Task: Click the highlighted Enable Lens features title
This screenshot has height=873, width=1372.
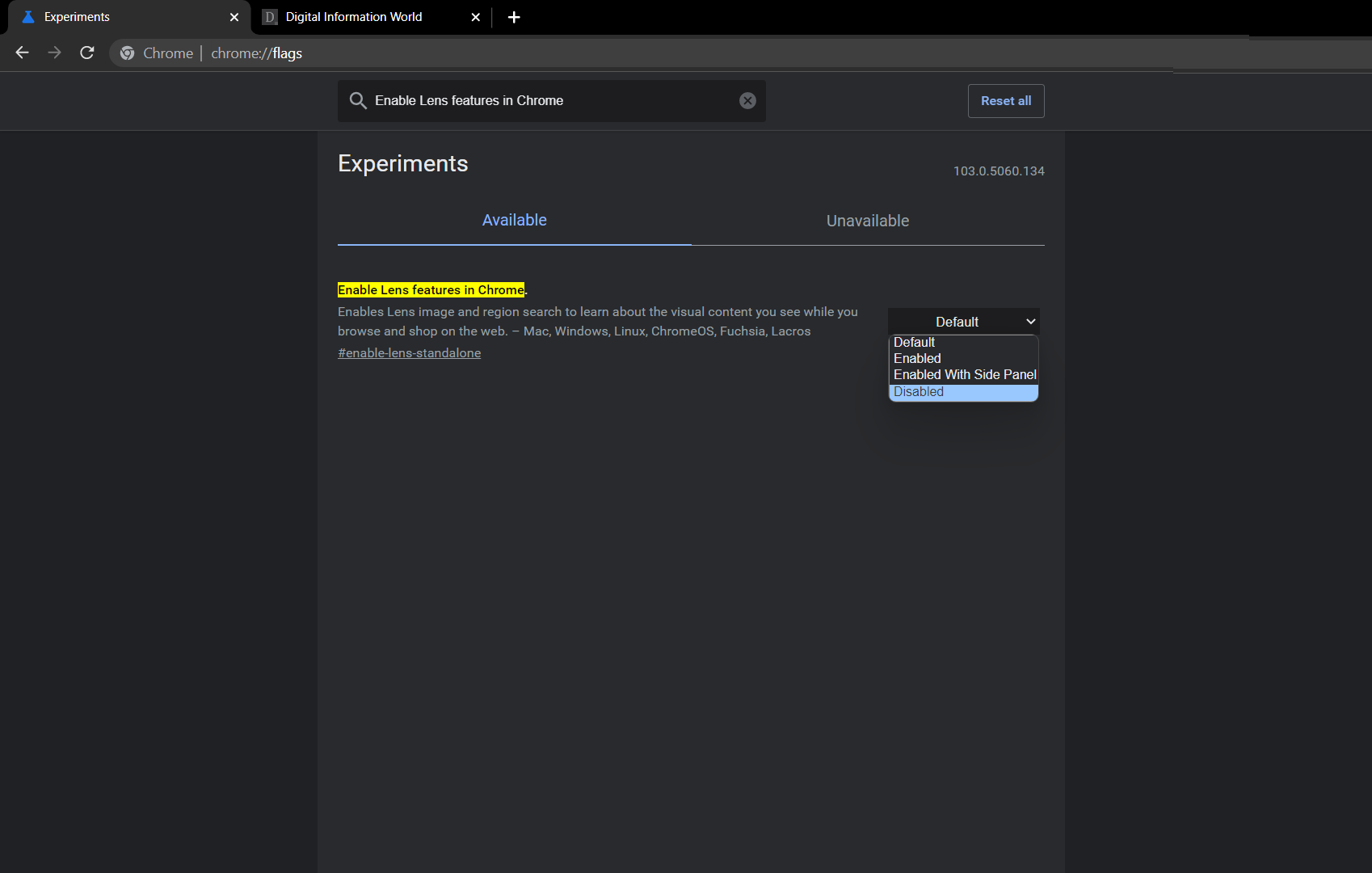Action: point(431,289)
